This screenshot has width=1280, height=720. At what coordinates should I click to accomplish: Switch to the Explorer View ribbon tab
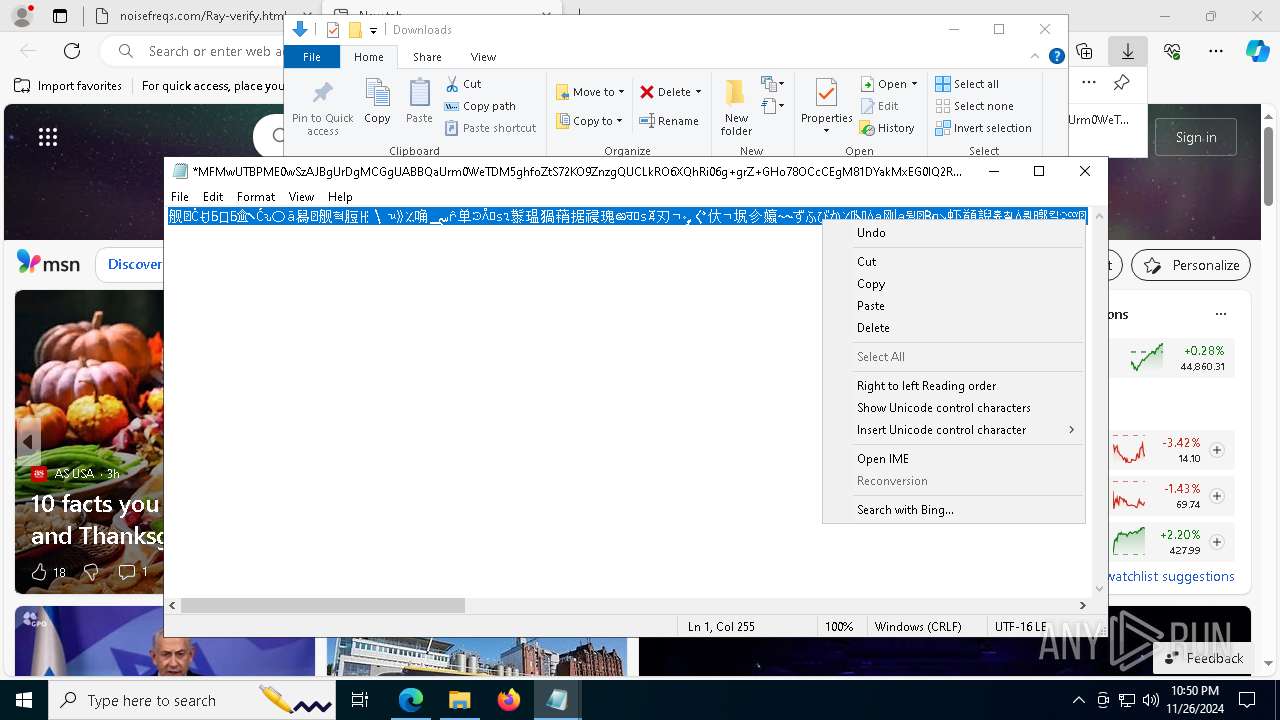(483, 57)
